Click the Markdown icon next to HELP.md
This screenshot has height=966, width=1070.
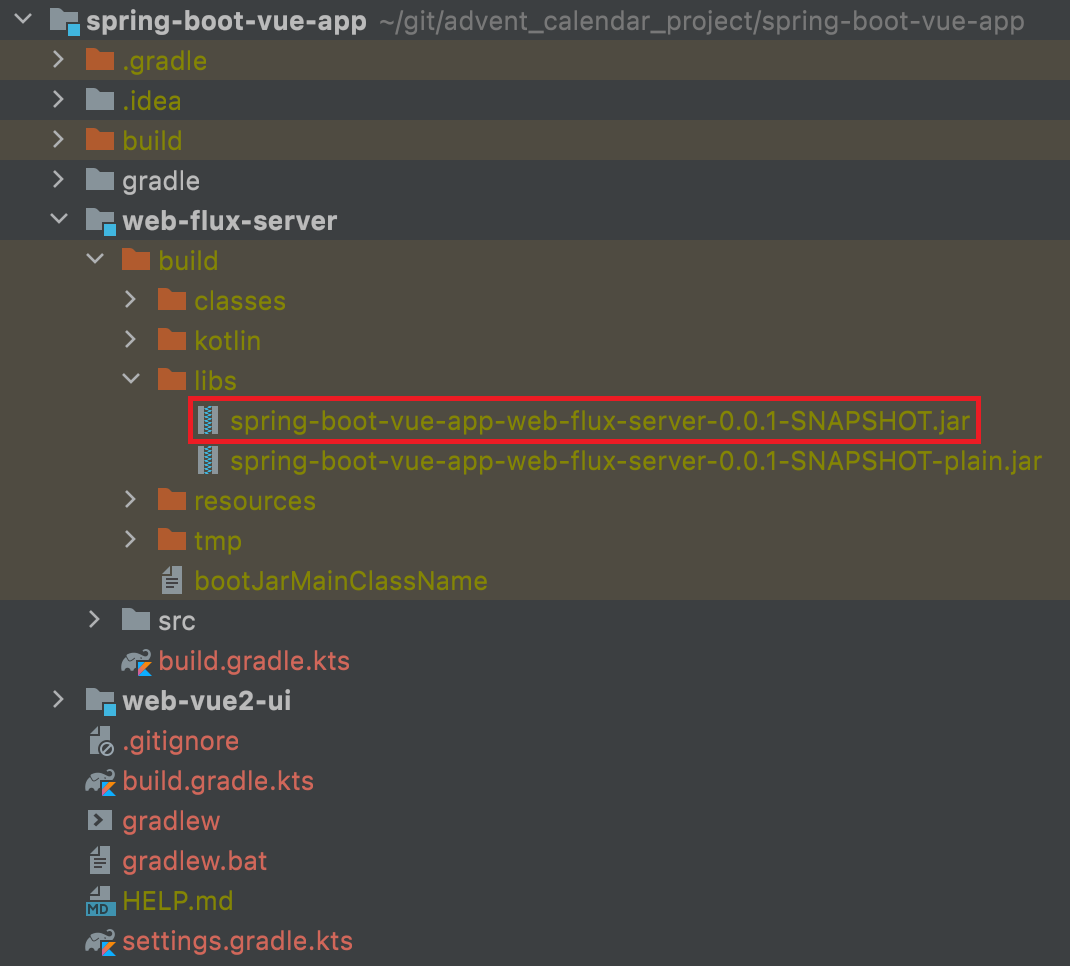[99, 900]
